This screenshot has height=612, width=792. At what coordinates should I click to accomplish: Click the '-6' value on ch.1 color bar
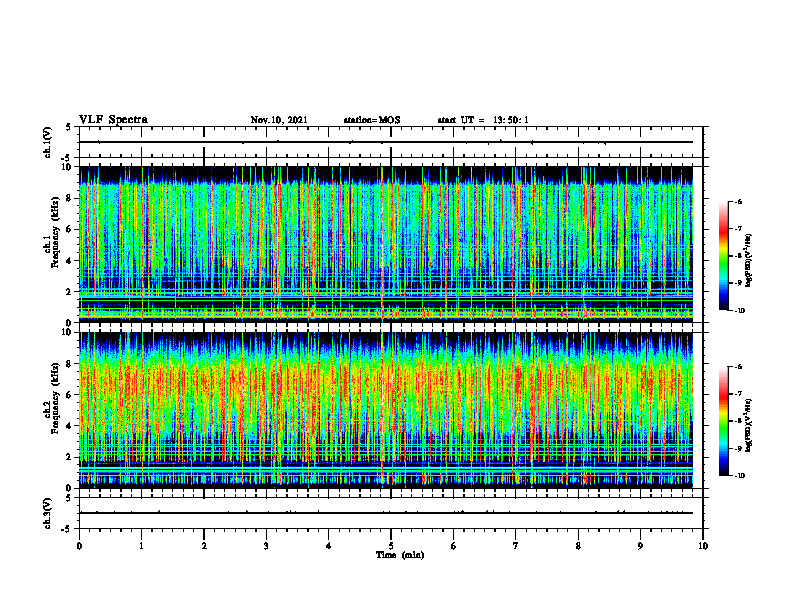pyautogui.click(x=740, y=201)
